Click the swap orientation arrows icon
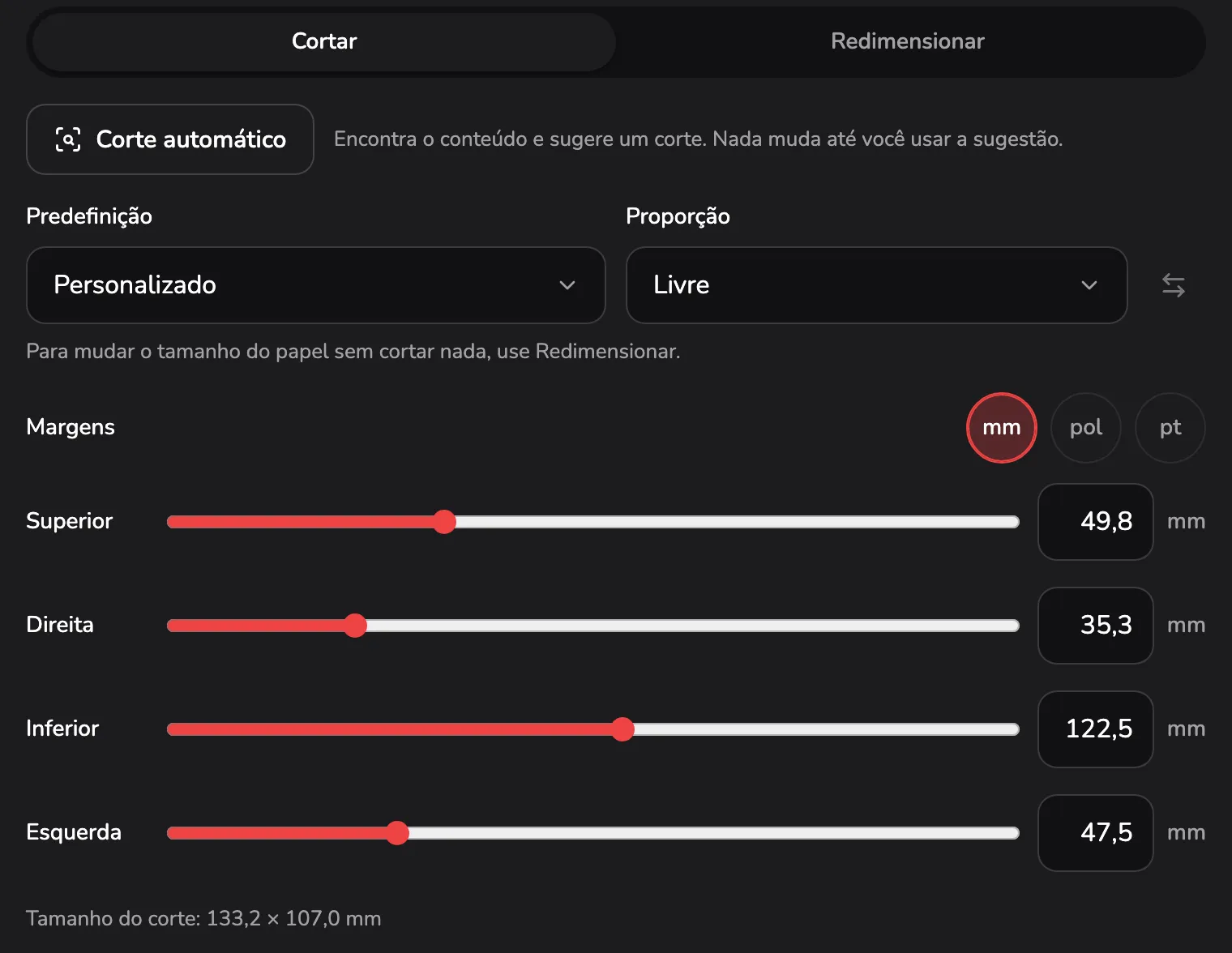Image resolution: width=1232 pixels, height=953 pixels. tap(1173, 285)
